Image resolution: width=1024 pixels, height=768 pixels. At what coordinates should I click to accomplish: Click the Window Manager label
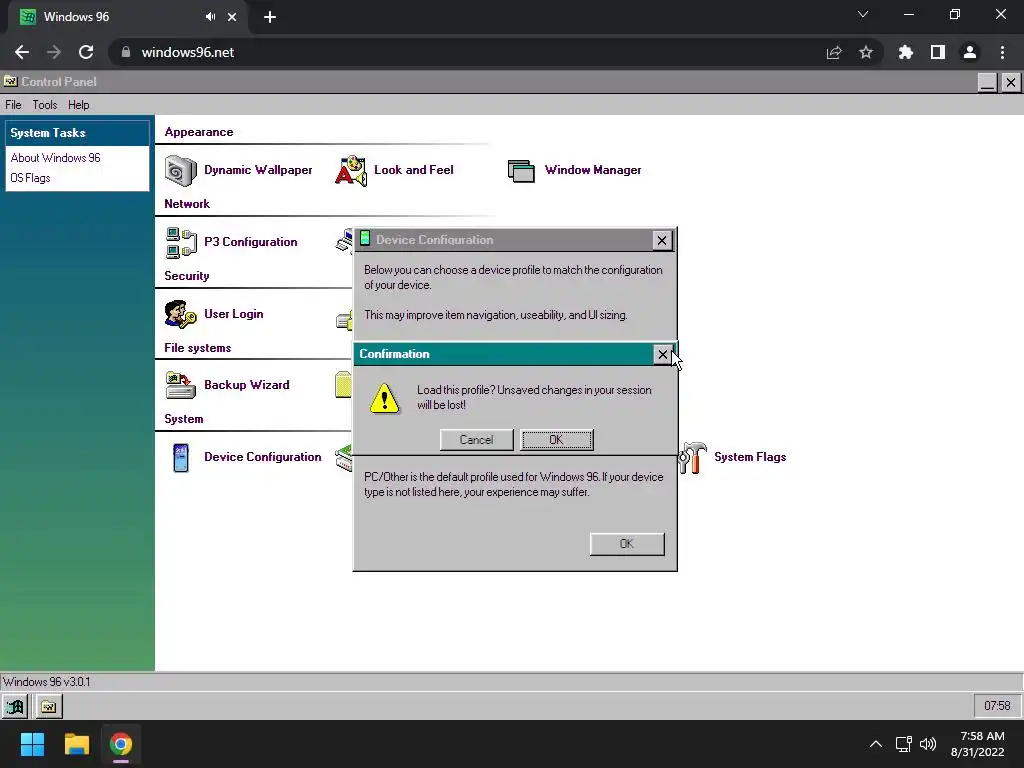point(593,170)
